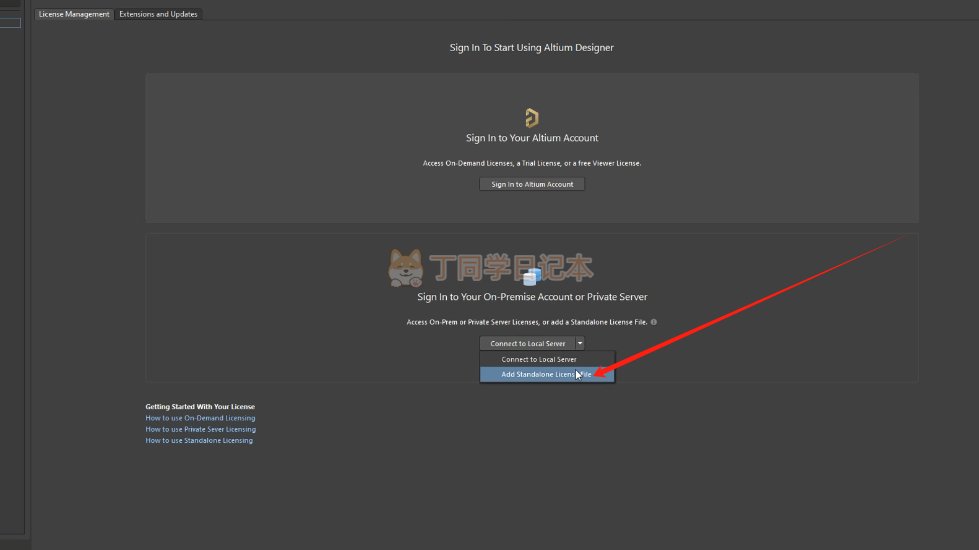
Task: Click the Getting Started With Your License heading
Action: tap(200, 407)
